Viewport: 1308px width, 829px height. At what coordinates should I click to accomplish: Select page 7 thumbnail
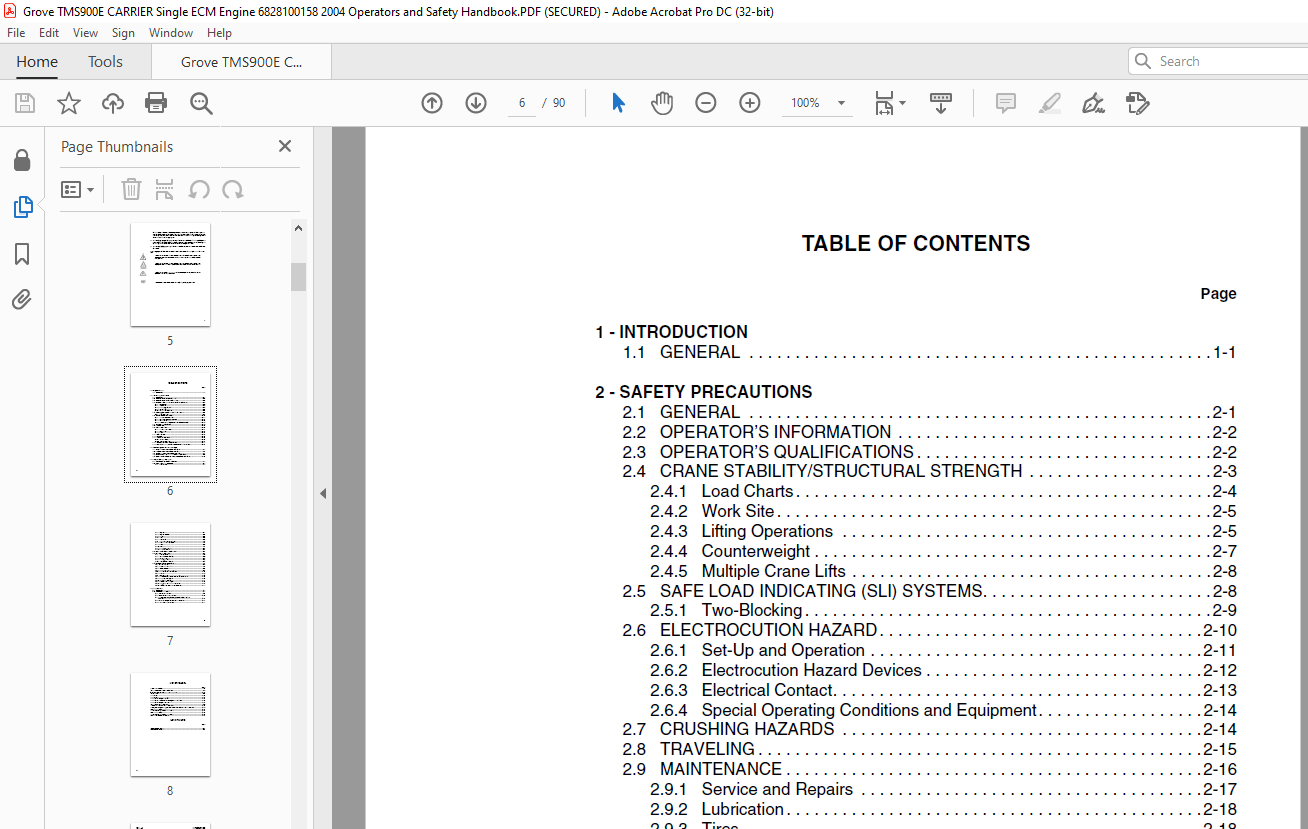click(x=170, y=575)
